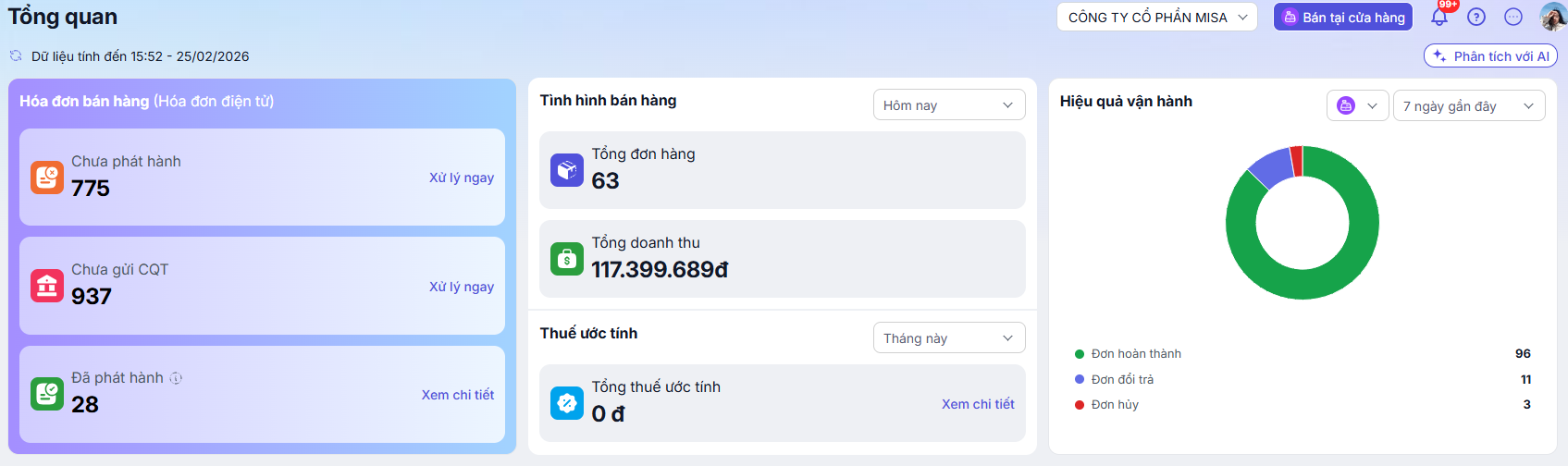Click the count 11 in the legend

pyautogui.click(x=1525, y=379)
